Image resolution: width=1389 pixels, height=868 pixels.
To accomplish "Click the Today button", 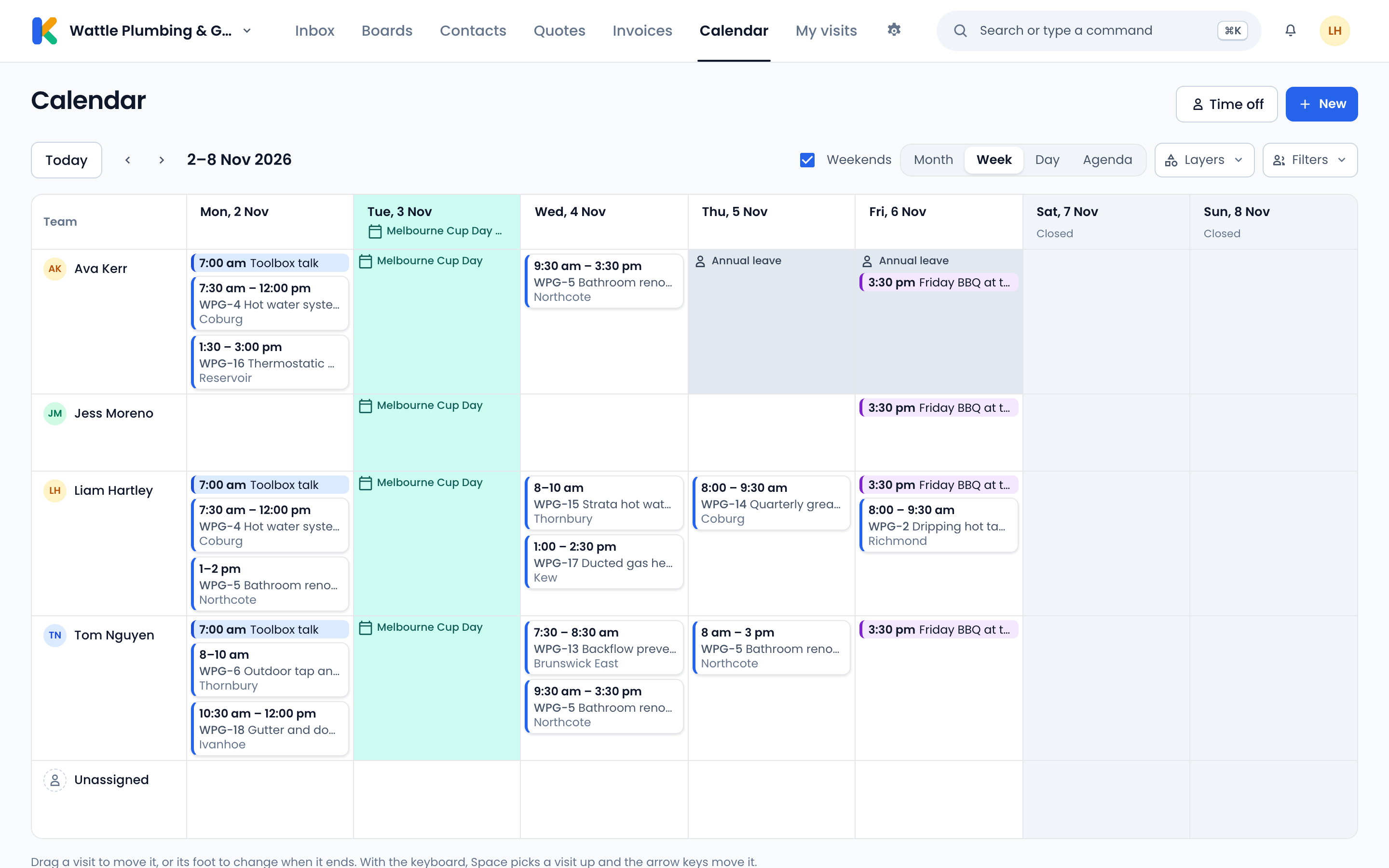I will click(x=67, y=160).
